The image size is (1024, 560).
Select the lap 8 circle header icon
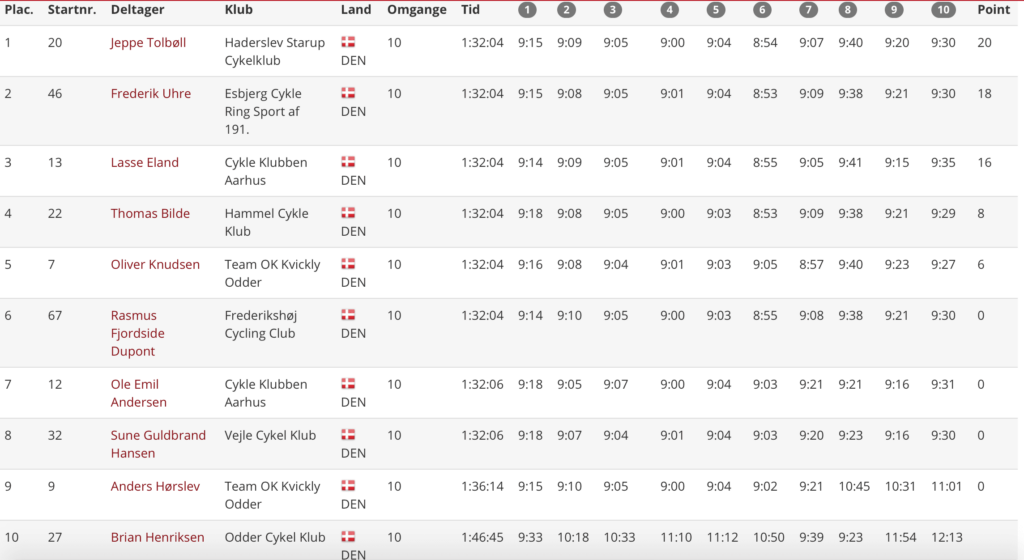tap(848, 10)
